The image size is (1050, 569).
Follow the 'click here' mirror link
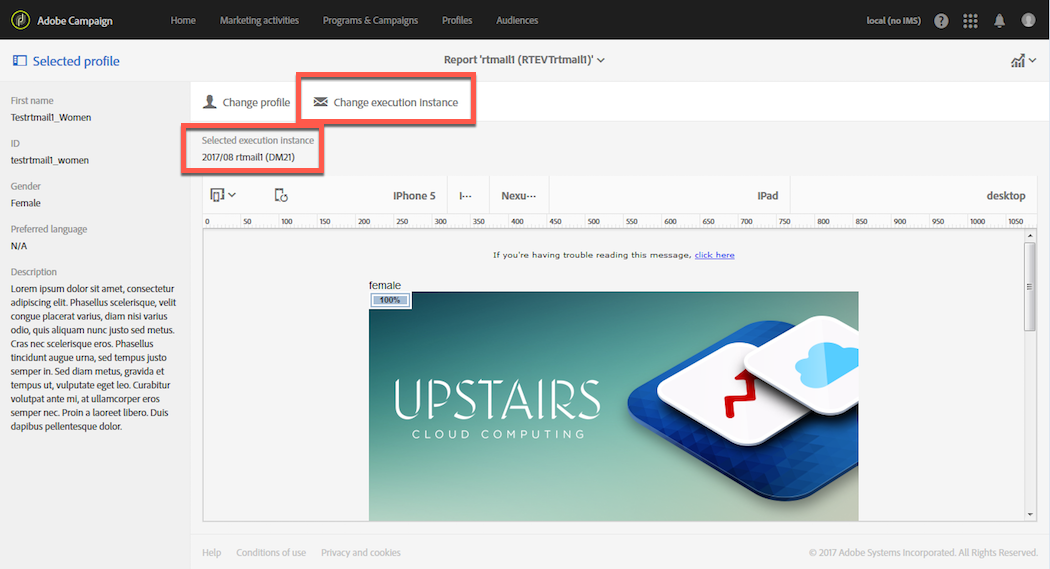point(715,255)
